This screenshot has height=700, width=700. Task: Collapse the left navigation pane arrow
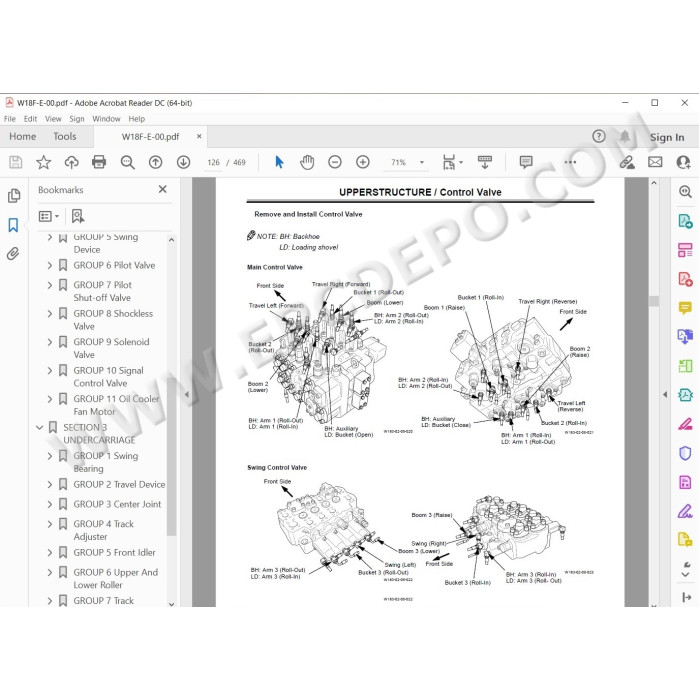click(187, 394)
